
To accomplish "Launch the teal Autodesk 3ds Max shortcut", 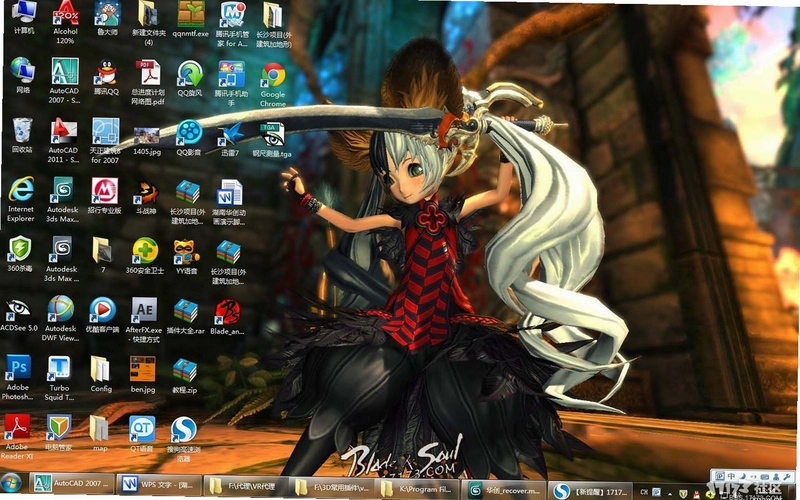I will [63, 199].
